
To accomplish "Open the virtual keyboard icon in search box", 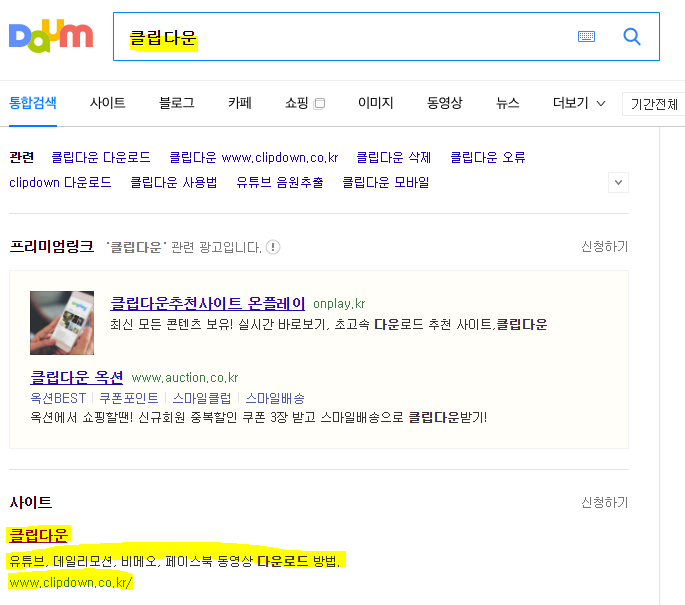I will [x=586, y=36].
